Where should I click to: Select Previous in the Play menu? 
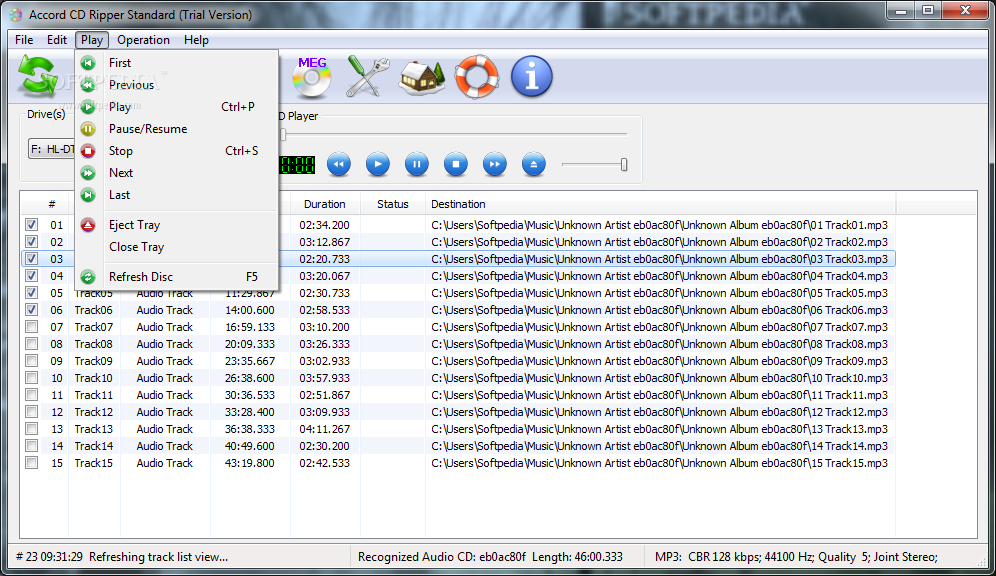[x=131, y=85]
